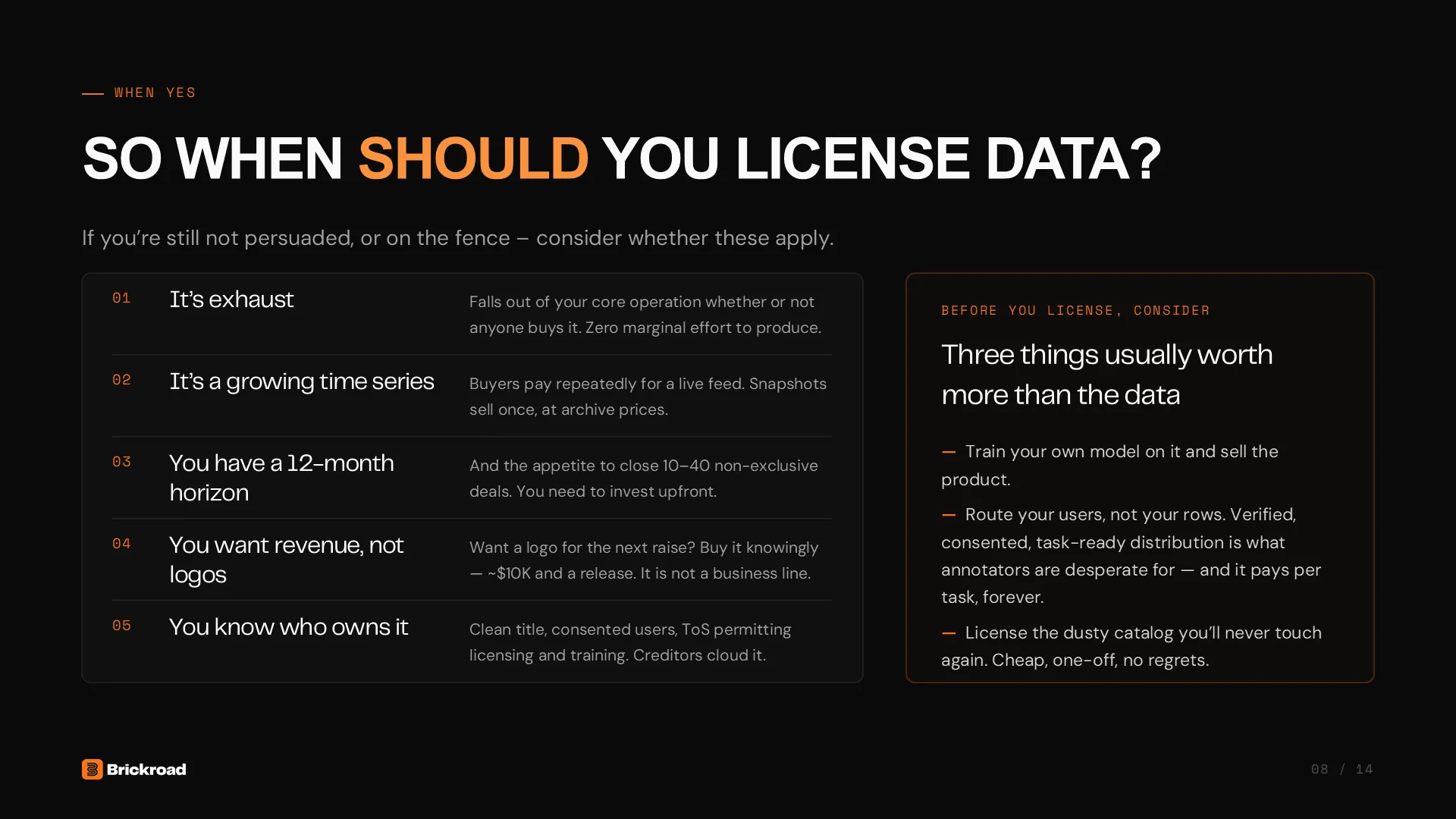Click the description "Want a logo for the next raise?"

(644, 560)
